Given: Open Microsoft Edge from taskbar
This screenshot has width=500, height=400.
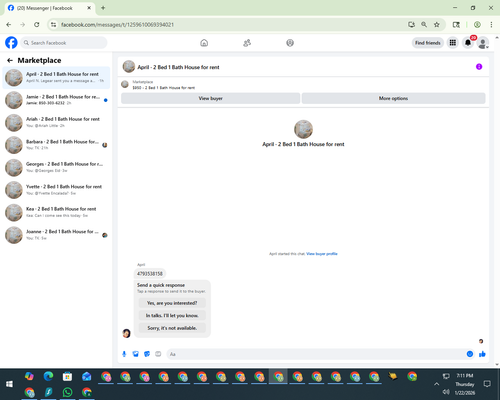Looking at the screenshot, I should coord(48,377).
